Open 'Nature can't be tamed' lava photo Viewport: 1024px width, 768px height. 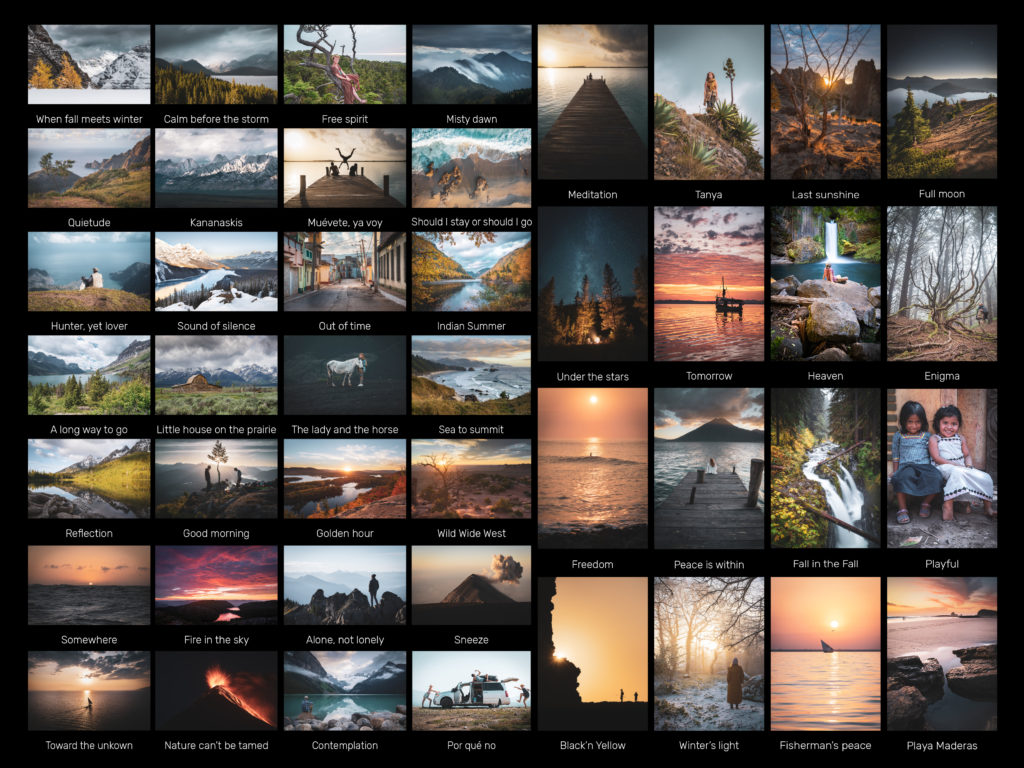(216, 691)
